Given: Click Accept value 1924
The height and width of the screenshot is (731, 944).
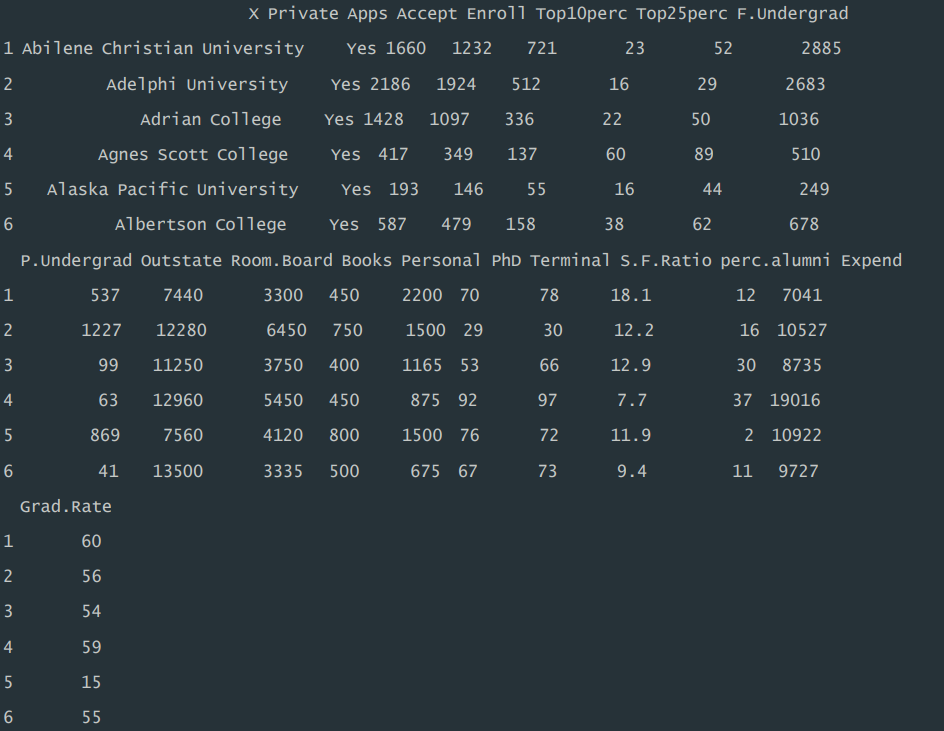Looking at the screenshot, I should point(456,84).
